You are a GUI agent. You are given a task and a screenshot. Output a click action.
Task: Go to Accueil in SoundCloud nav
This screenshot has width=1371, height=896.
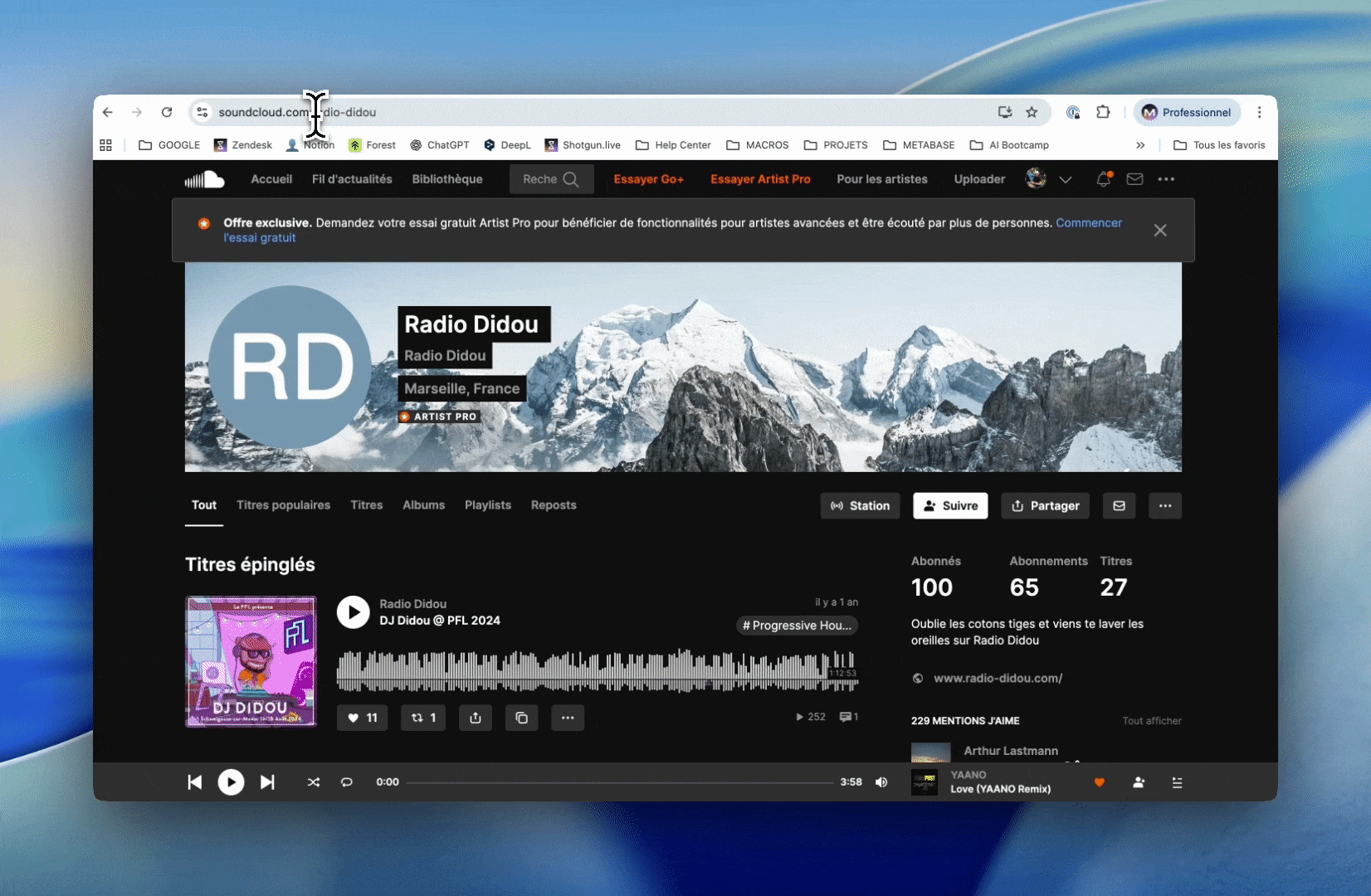pyautogui.click(x=271, y=179)
